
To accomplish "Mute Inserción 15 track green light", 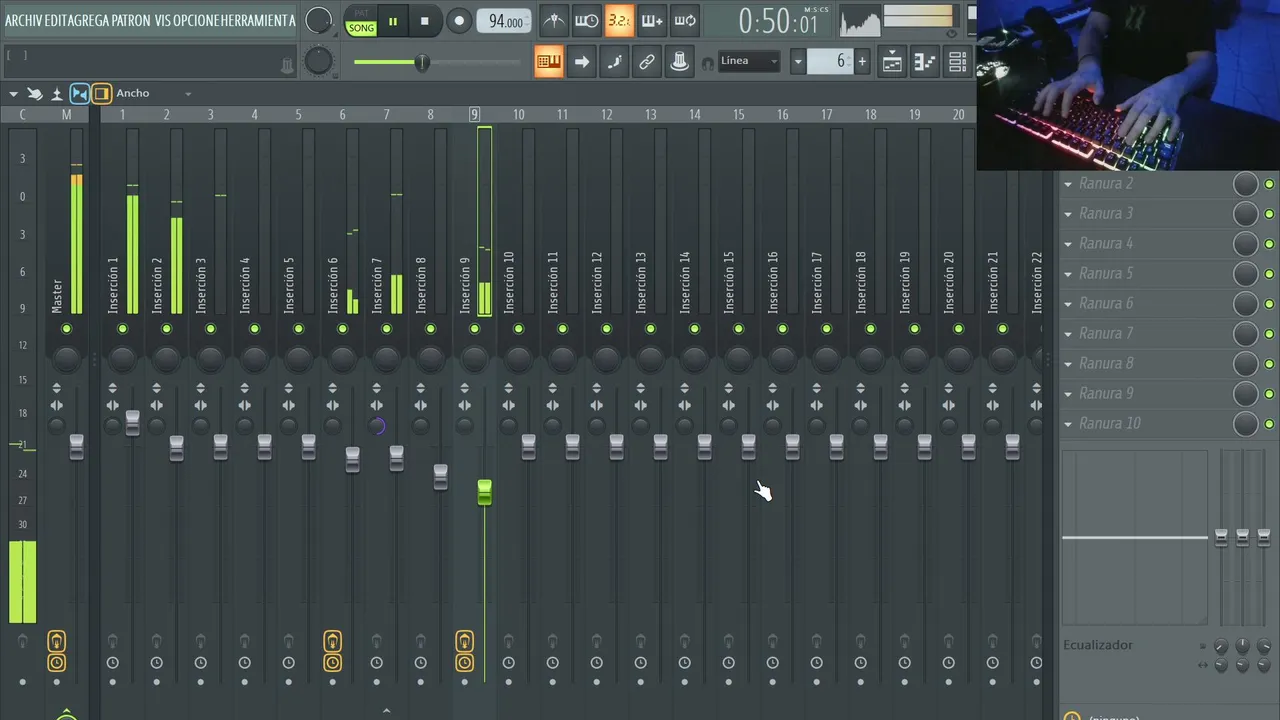I will [x=738, y=329].
